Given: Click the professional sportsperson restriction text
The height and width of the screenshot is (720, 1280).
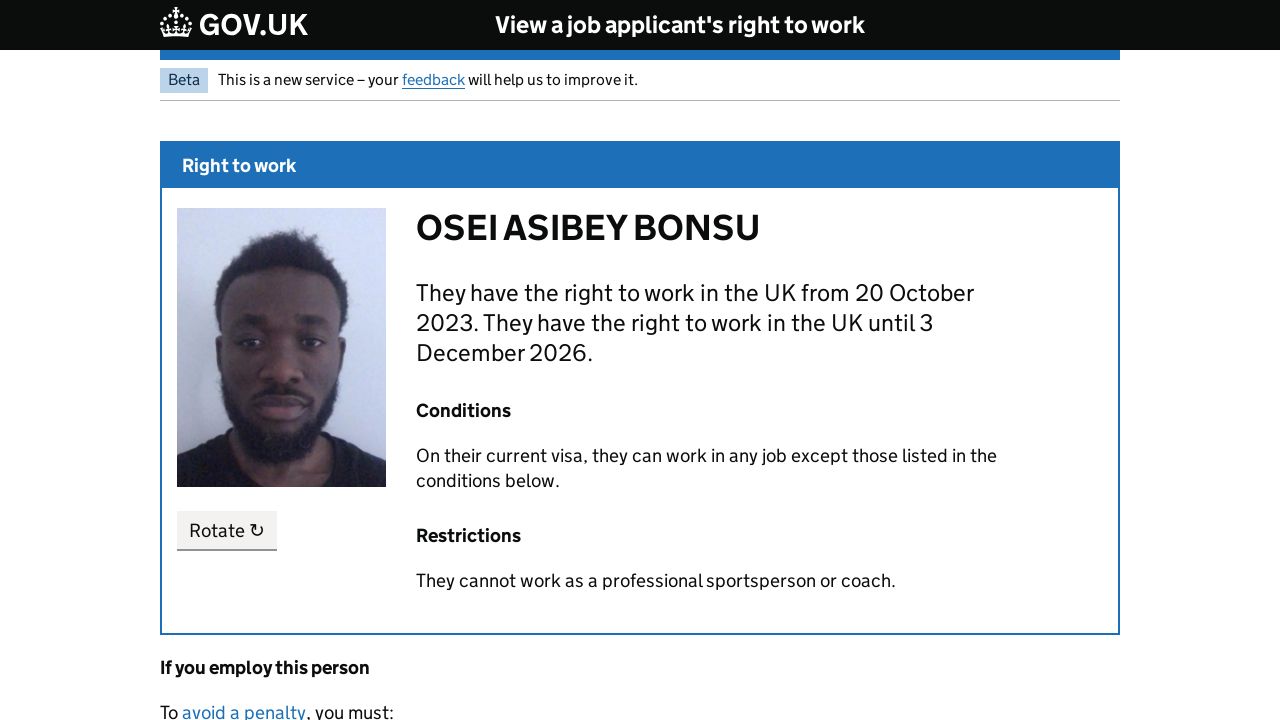Looking at the screenshot, I should click(x=655, y=581).
